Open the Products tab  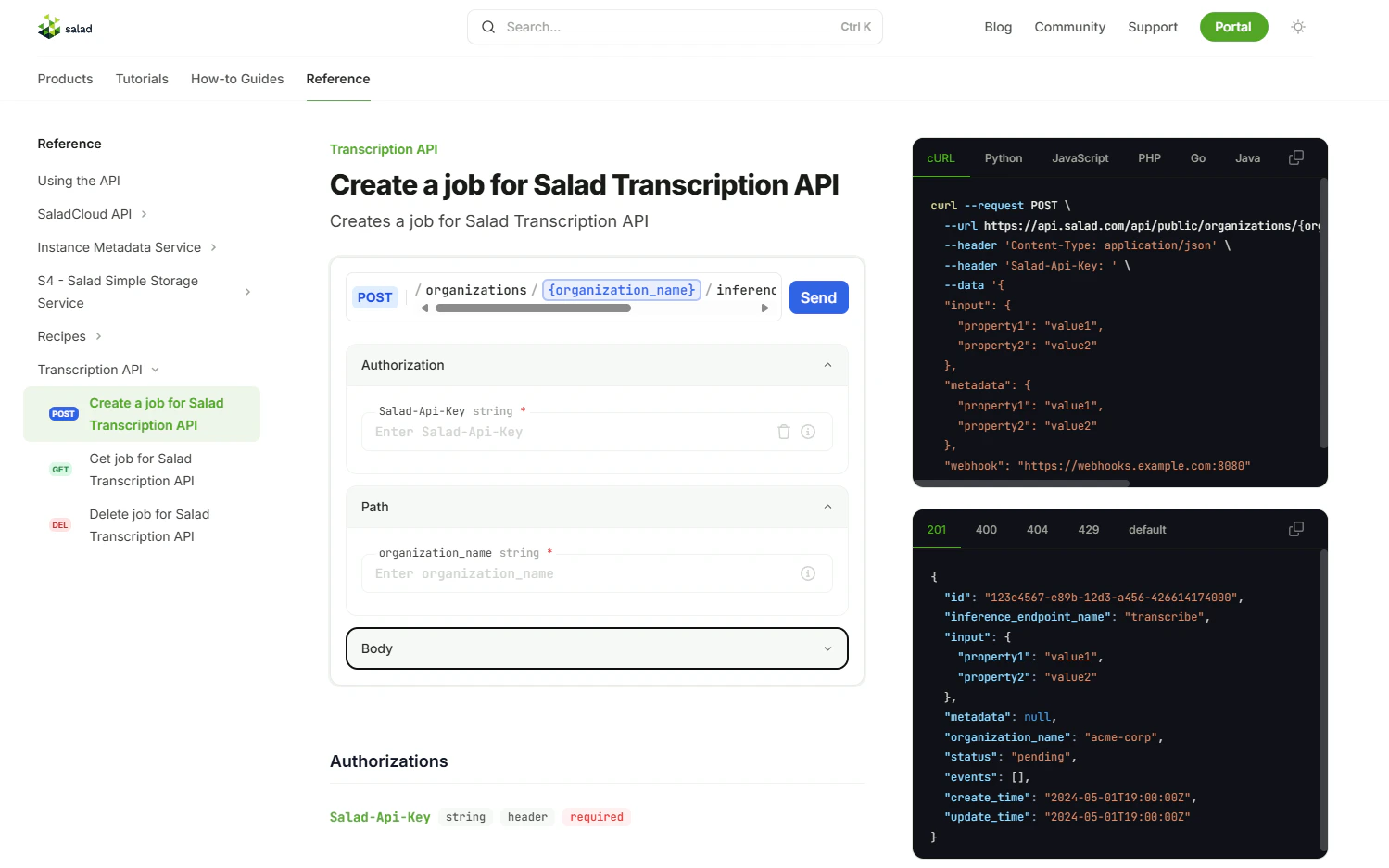(x=65, y=79)
